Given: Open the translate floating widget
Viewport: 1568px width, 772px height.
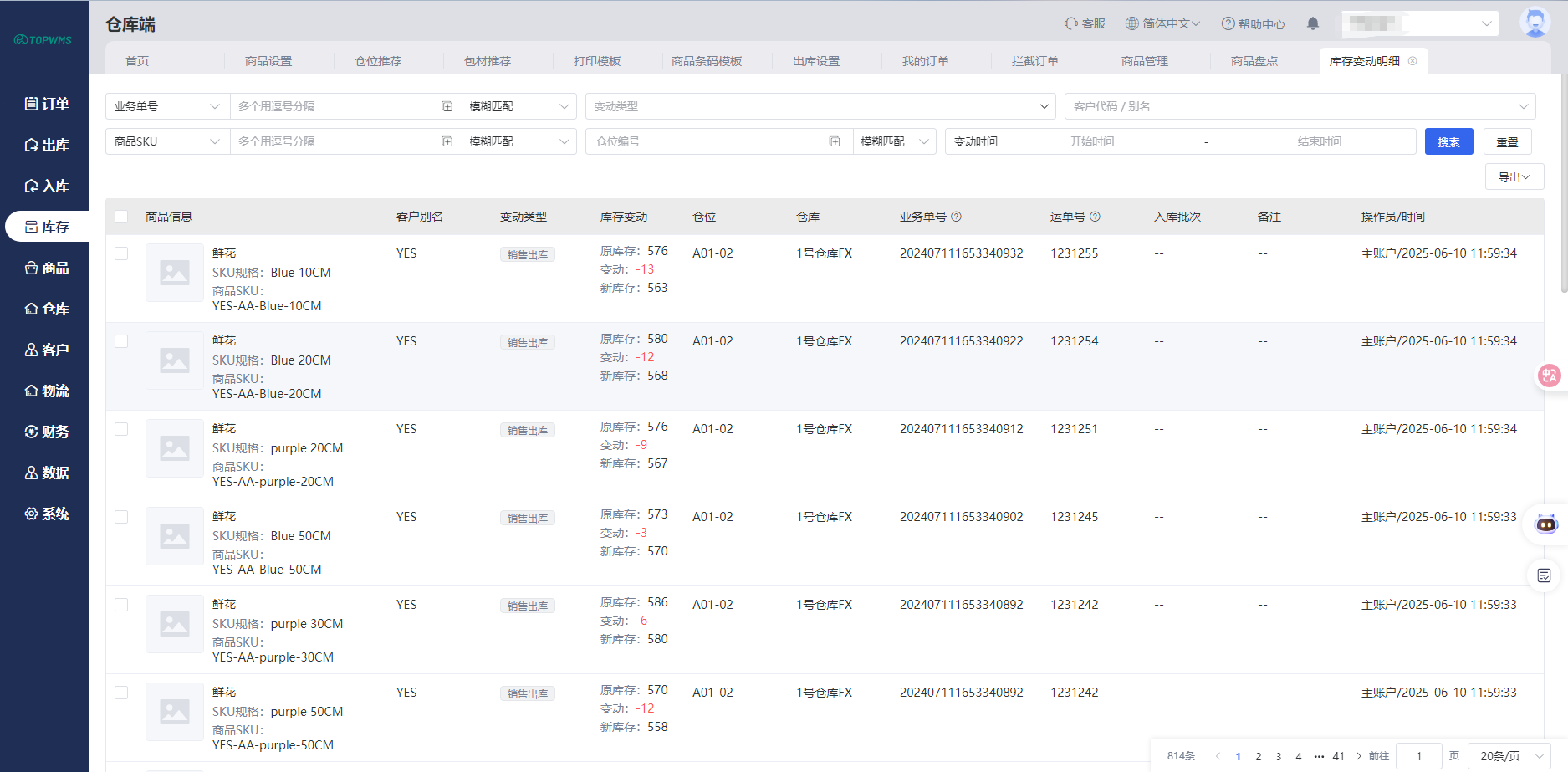Looking at the screenshot, I should point(1549,376).
